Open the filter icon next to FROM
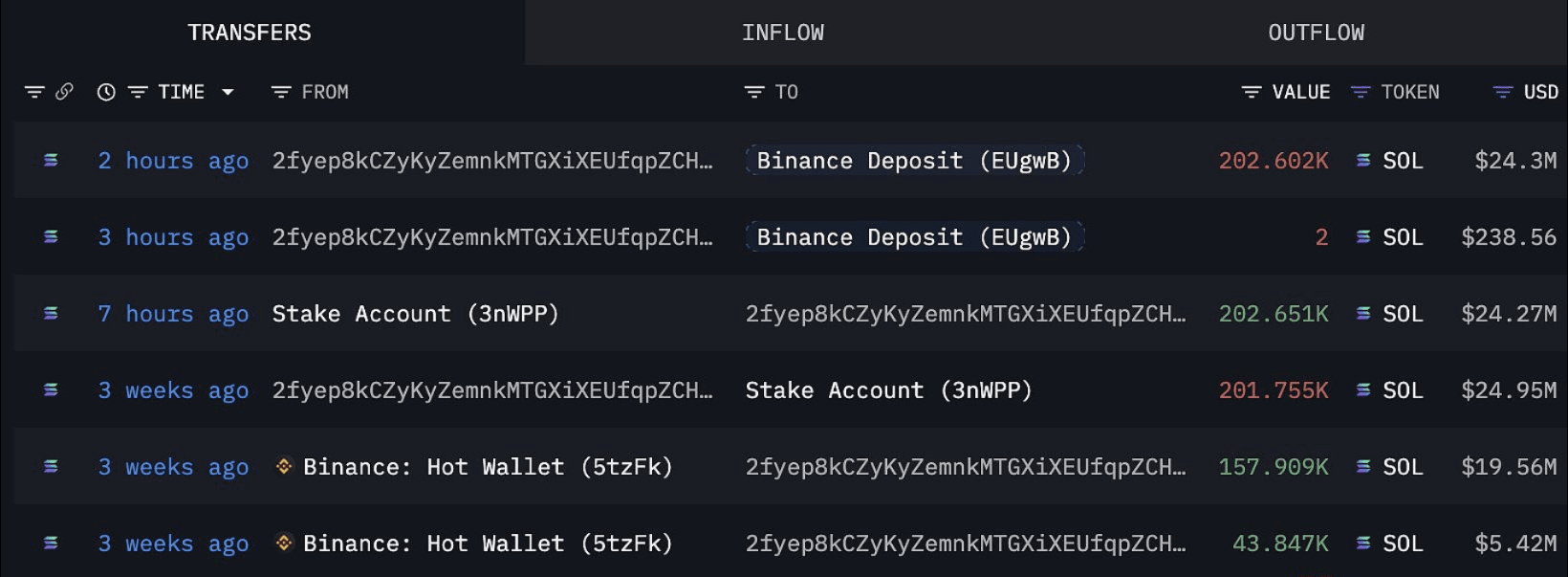Image resolution: width=1568 pixels, height=577 pixels. [x=280, y=92]
